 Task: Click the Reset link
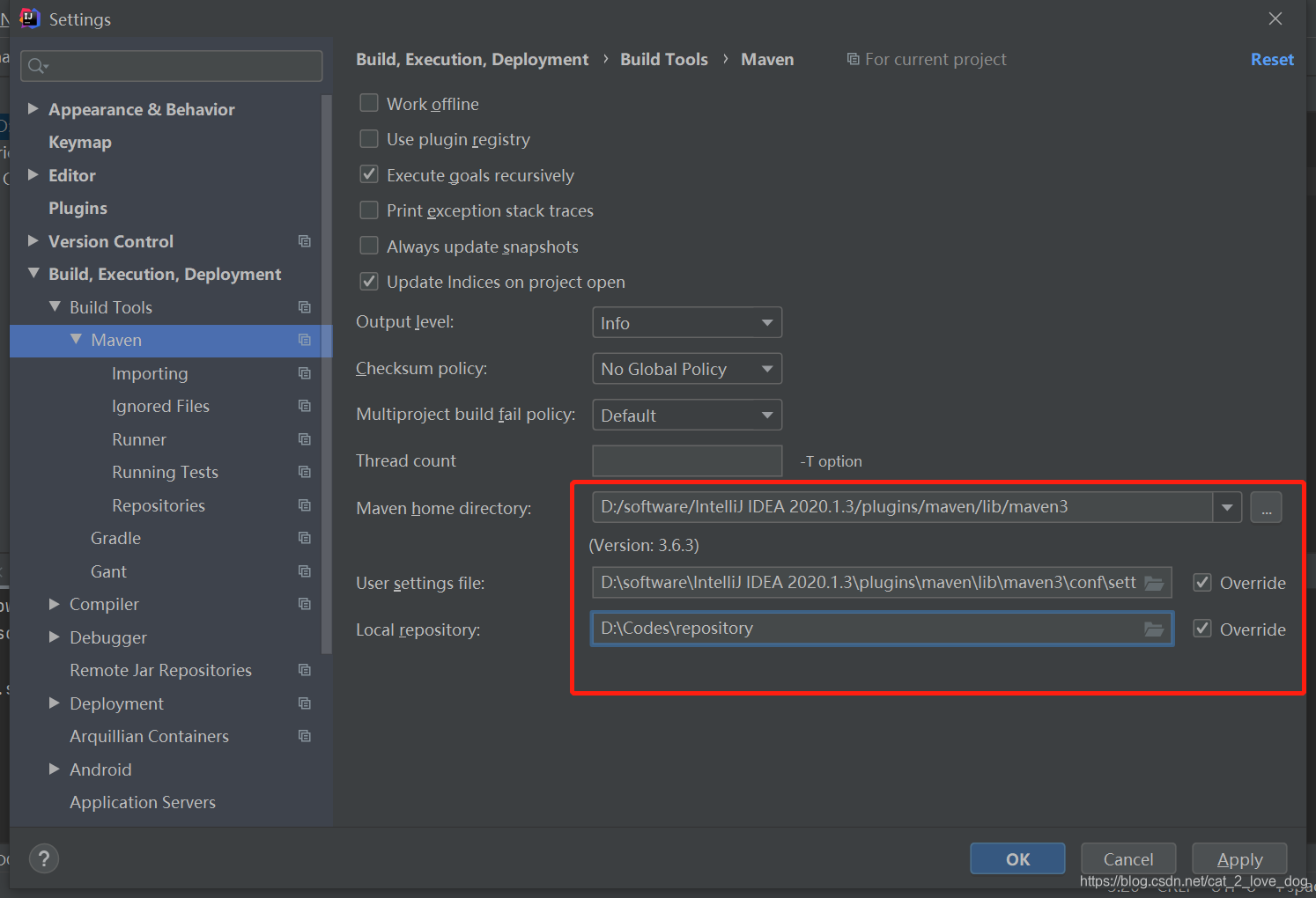coord(1272,59)
